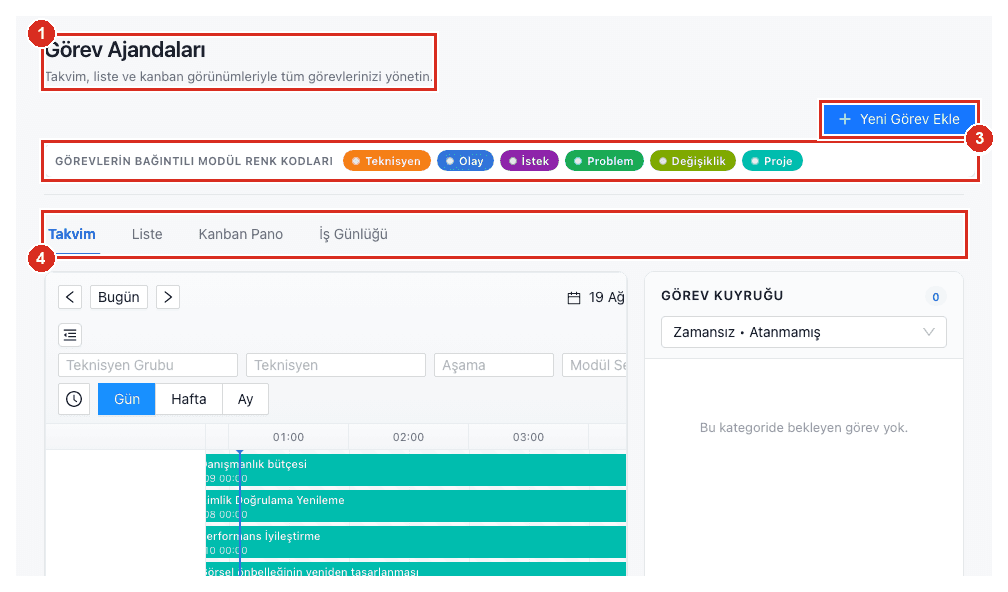Open the 'yeniden tasarlanması' task bar
The image size is (1008, 592).
tap(416, 570)
